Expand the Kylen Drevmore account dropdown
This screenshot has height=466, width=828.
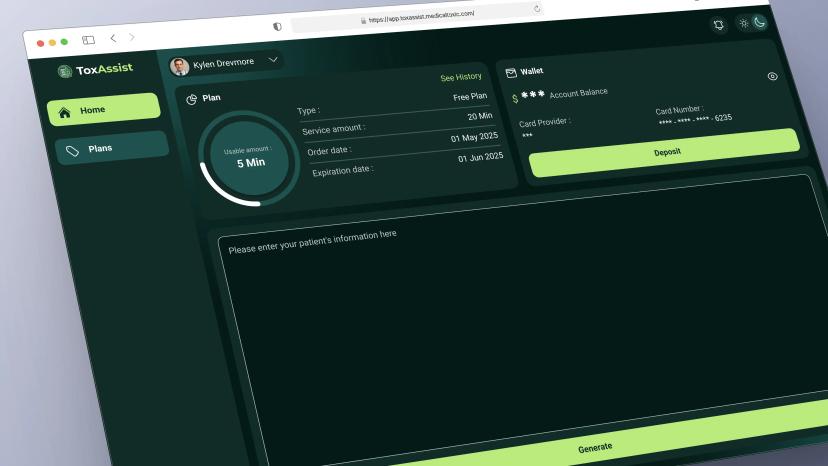pyautogui.click(x=273, y=60)
